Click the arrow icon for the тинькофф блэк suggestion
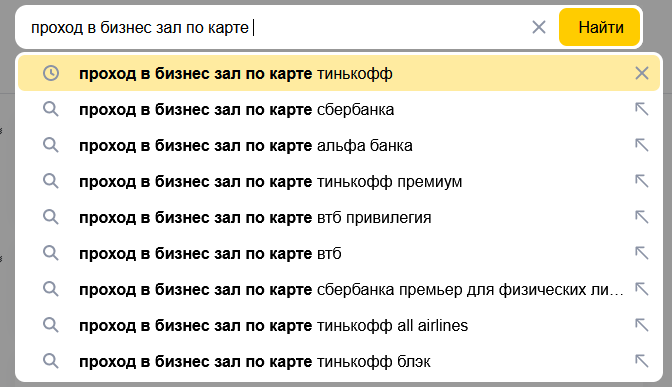The image size is (672, 387). click(642, 361)
